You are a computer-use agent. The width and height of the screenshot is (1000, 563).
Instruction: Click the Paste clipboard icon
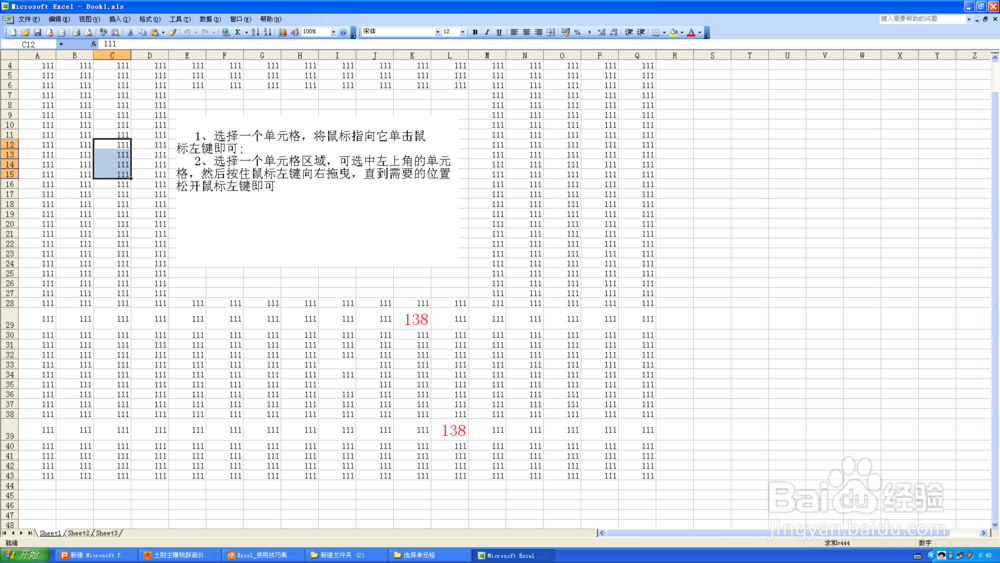(x=154, y=32)
